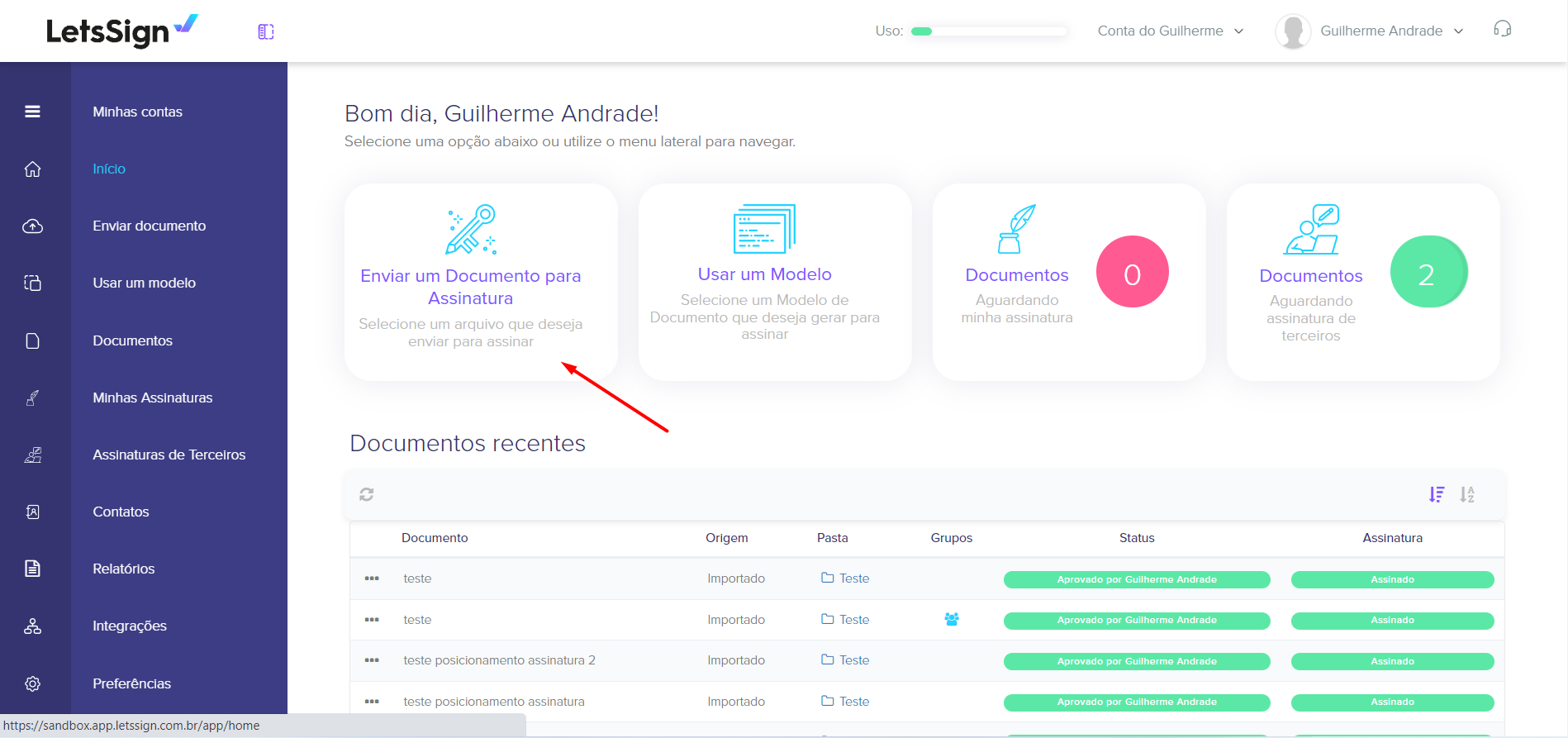Open folder icon in first teste row

(x=827, y=578)
